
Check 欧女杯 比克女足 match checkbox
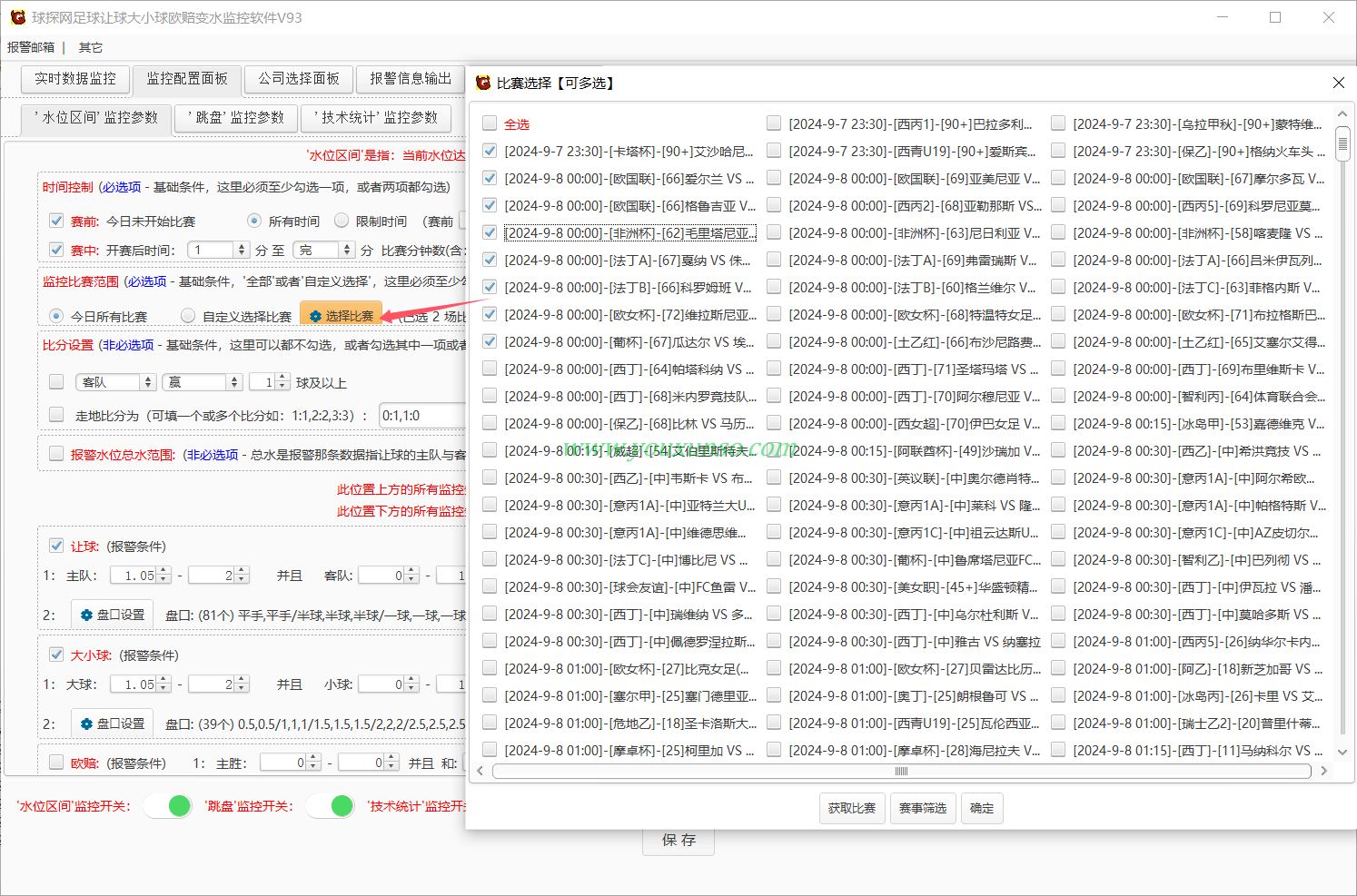[x=490, y=668]
